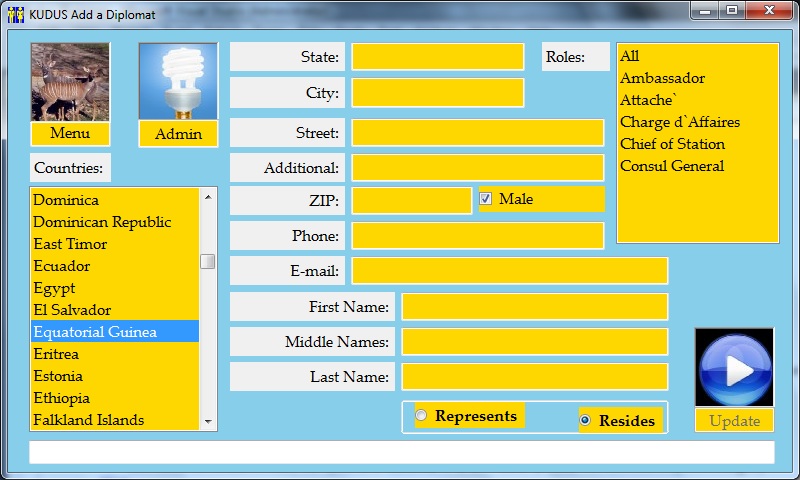The width and height of the screenshot is (800, 480).
Task: Select the Represents radio button
Action: tap(421, 416)
